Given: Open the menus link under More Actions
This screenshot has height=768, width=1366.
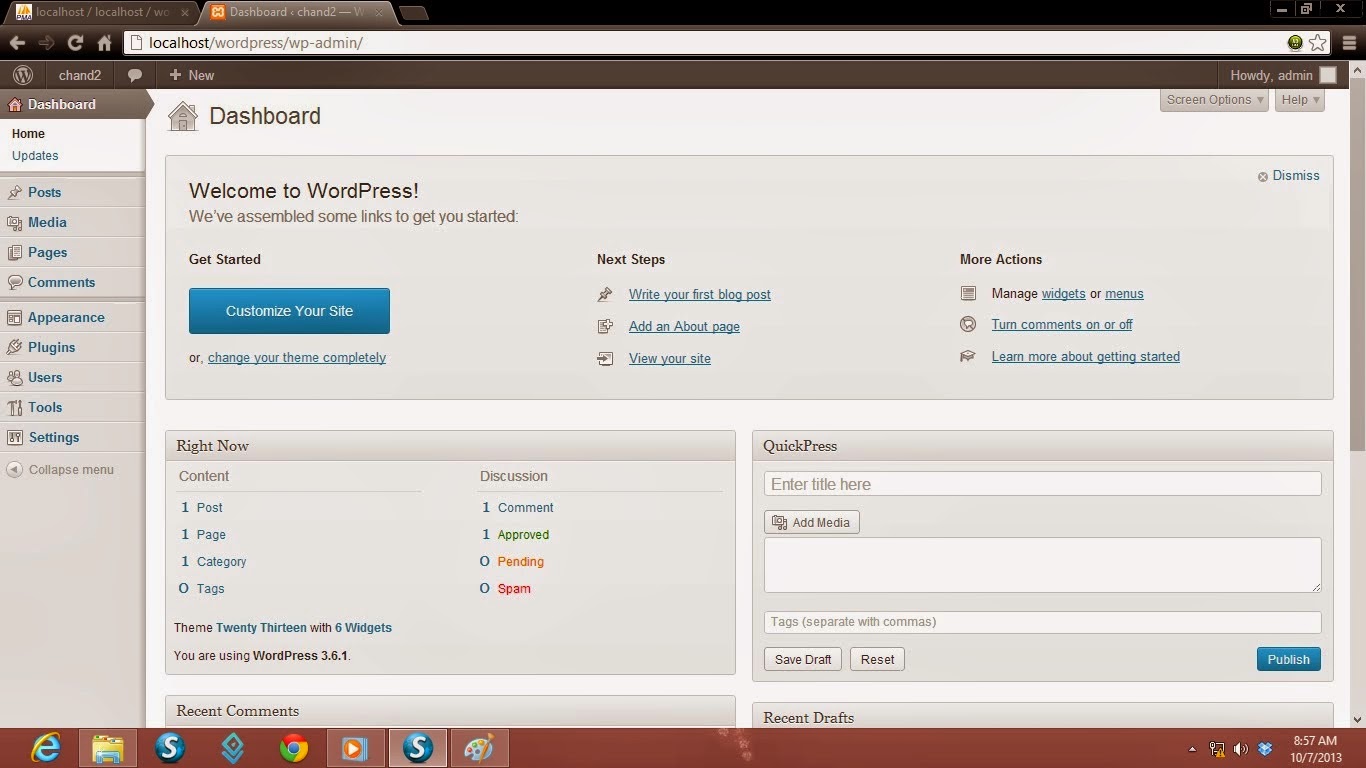Looking at the screenshot, I should (1124, 293).
